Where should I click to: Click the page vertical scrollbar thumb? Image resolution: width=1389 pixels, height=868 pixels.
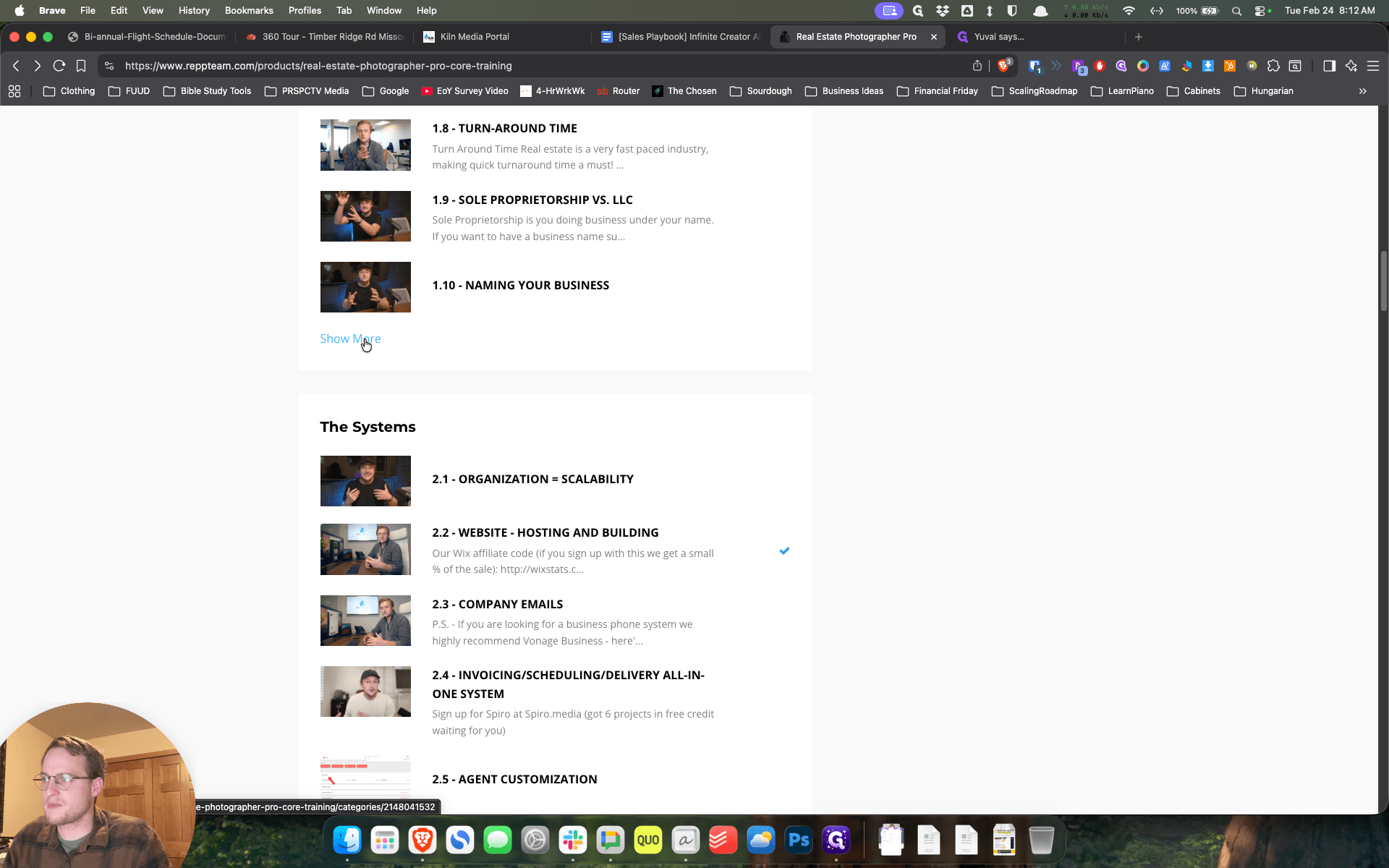click(1383, 281)
